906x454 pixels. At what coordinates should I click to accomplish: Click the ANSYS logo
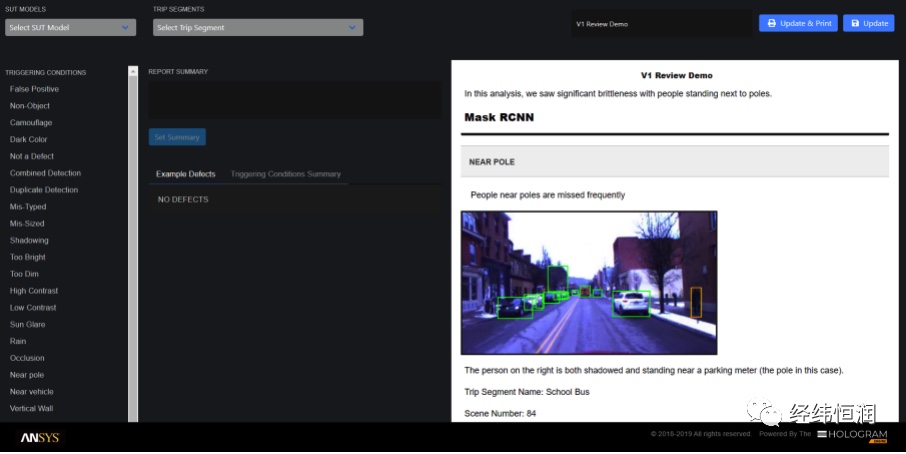(x=40, y=437)
